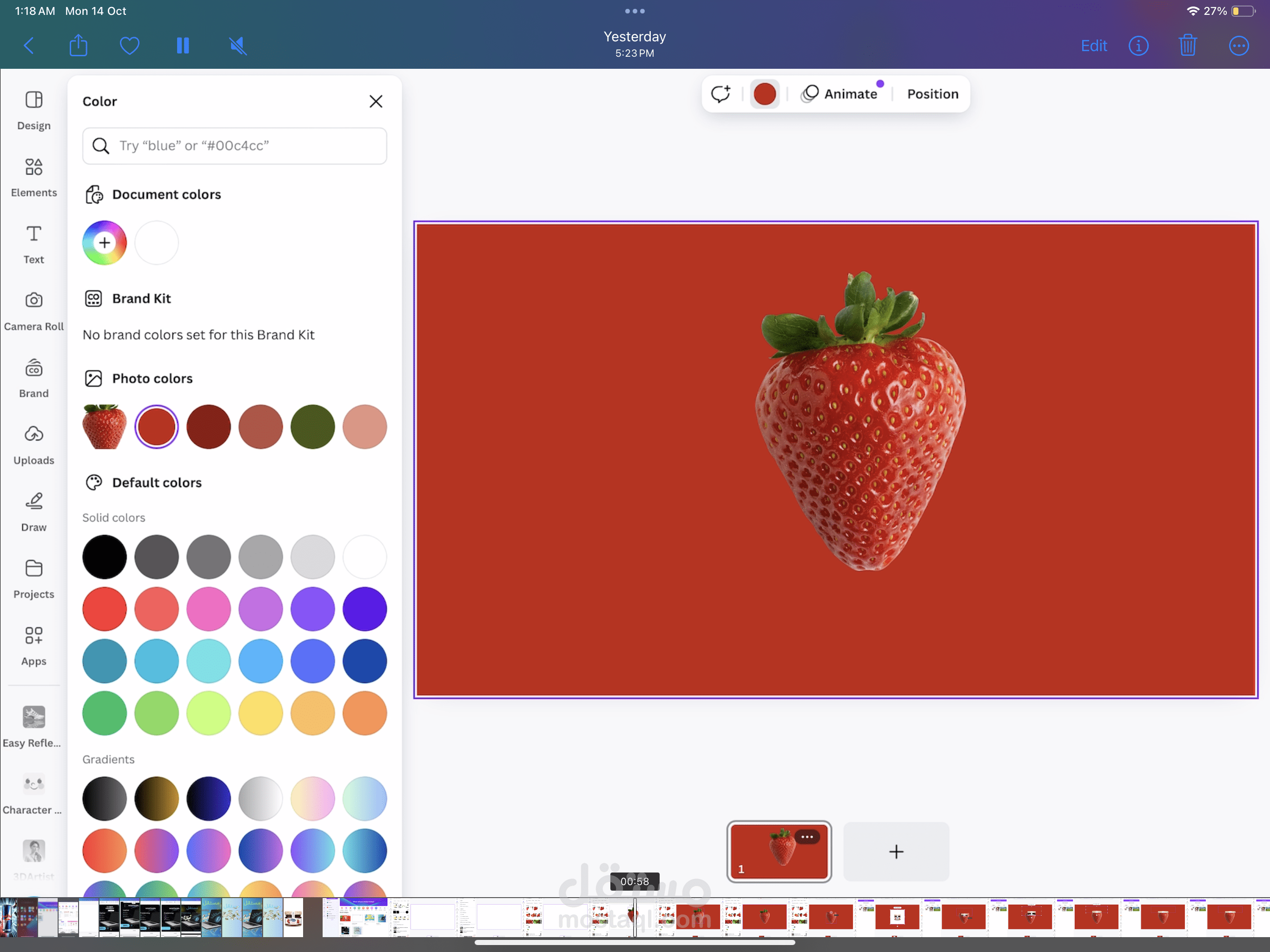This screenshot has height=952, width=1270.
Task: Toggle the favorite heart icon
Action: point(130,46)
